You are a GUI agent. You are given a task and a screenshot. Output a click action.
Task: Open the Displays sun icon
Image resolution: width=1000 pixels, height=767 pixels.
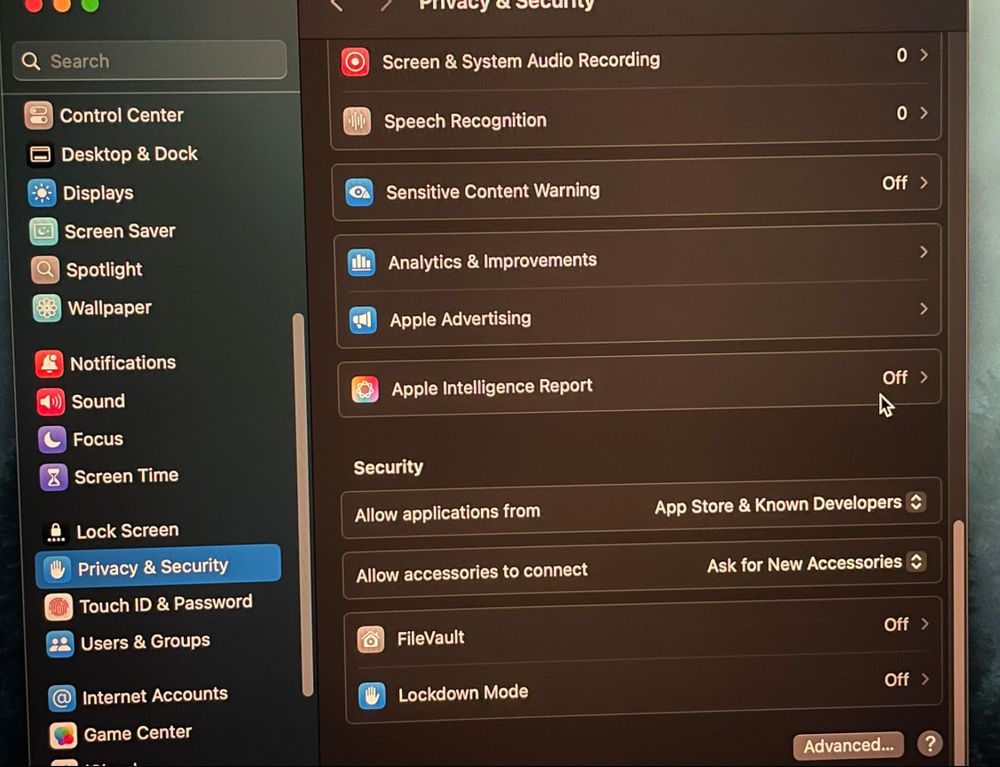(x=42, y=193)
